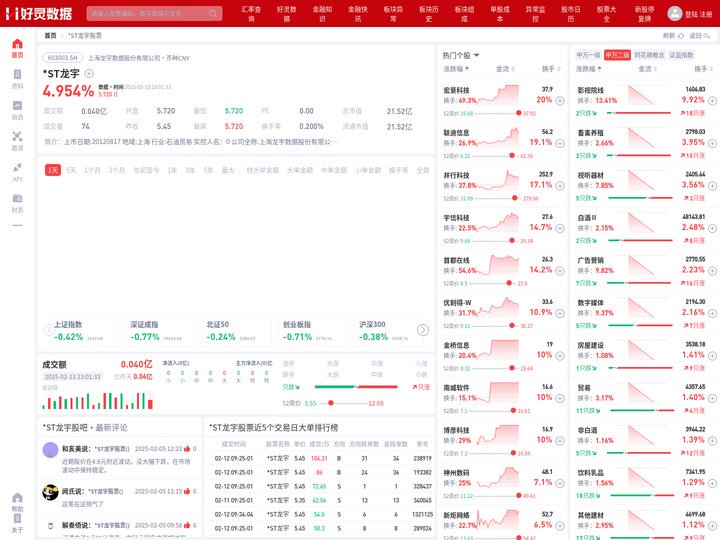Click the 注册 register link
The image size is (720, 540).
click(x=706, y=14)
